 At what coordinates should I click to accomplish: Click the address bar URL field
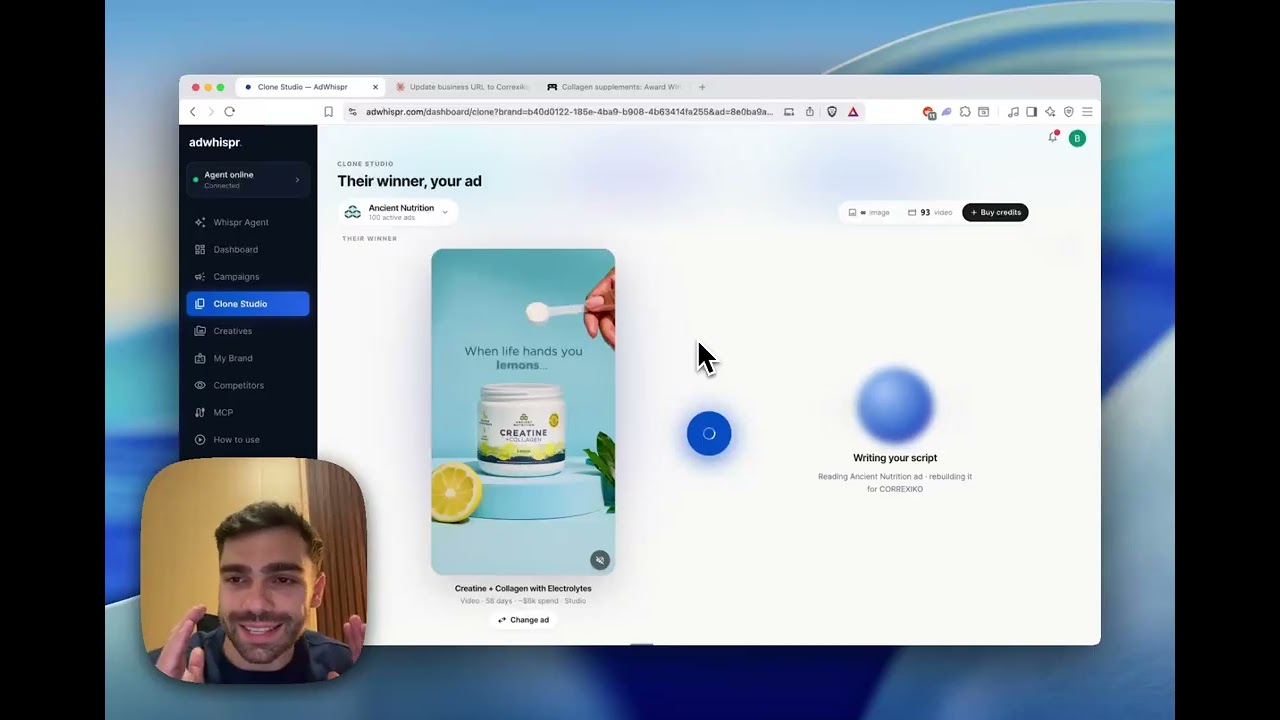[570, 112]
